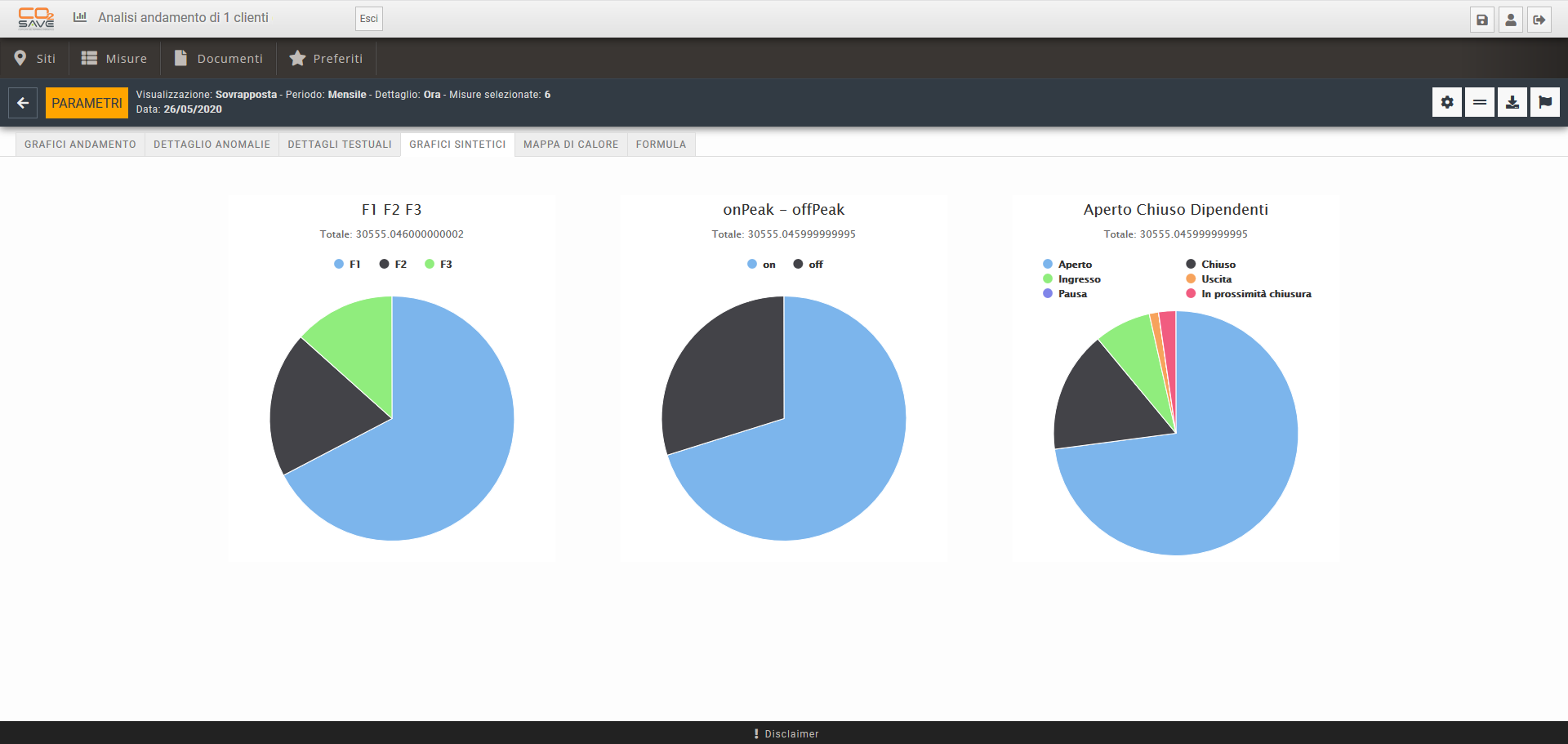The image size is (1568, 744).
Task: Switch to Formula tab
Action: pyautogui.click(x=661, y=145)
